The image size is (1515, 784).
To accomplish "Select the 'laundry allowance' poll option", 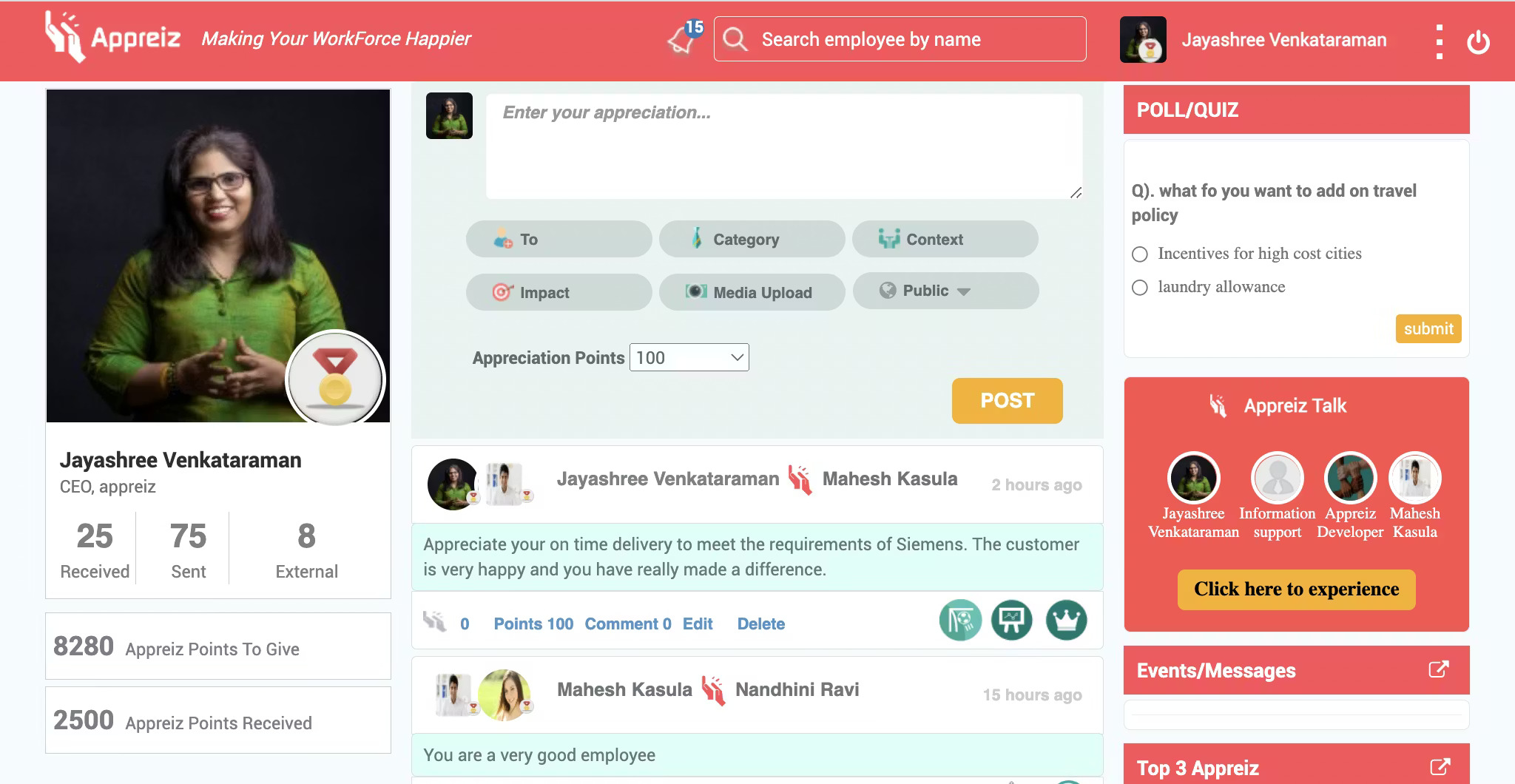I will point(1140,288).
